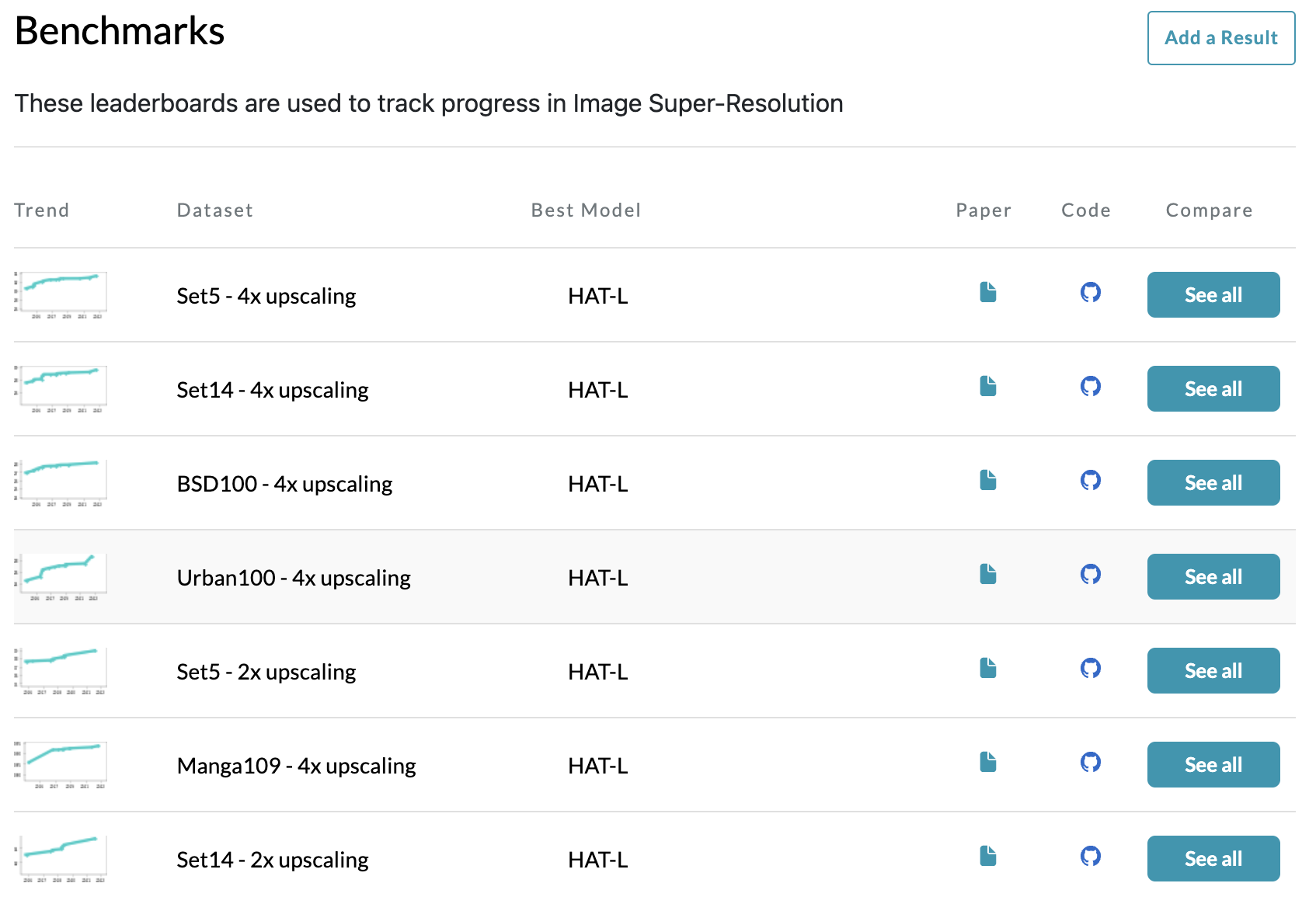See all results for Manga109 4x upscaling

coord(1213,765)
